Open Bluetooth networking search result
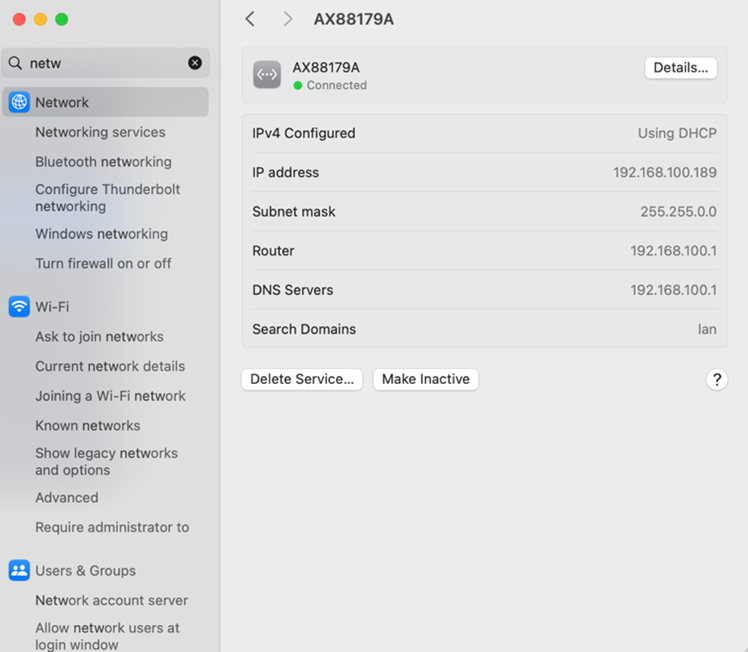 (x=103, y=161)
